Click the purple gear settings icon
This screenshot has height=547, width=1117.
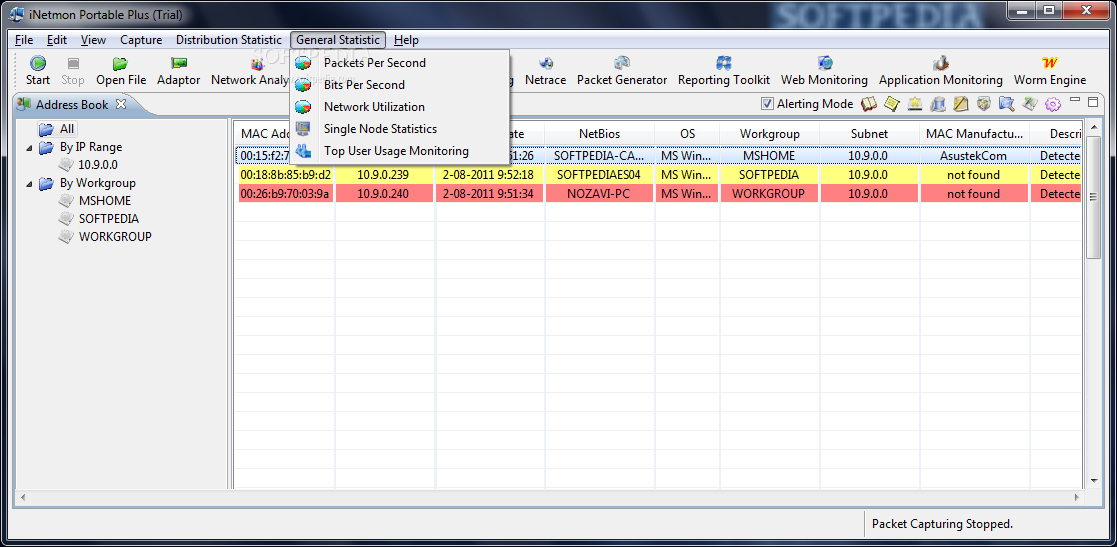pyautogui.click(x=1052, y=105)
